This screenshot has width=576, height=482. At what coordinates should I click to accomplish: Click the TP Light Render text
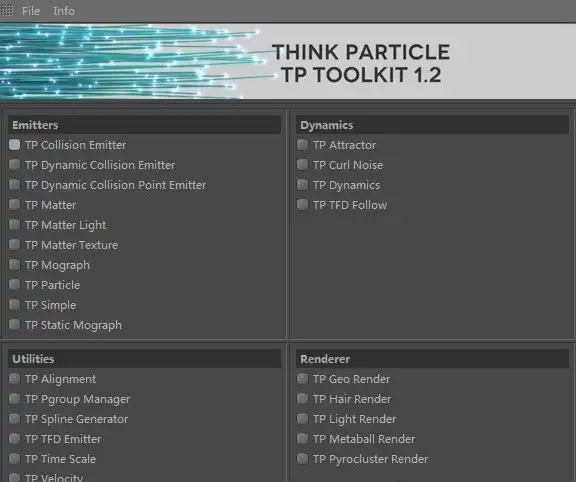click(354, 419)
